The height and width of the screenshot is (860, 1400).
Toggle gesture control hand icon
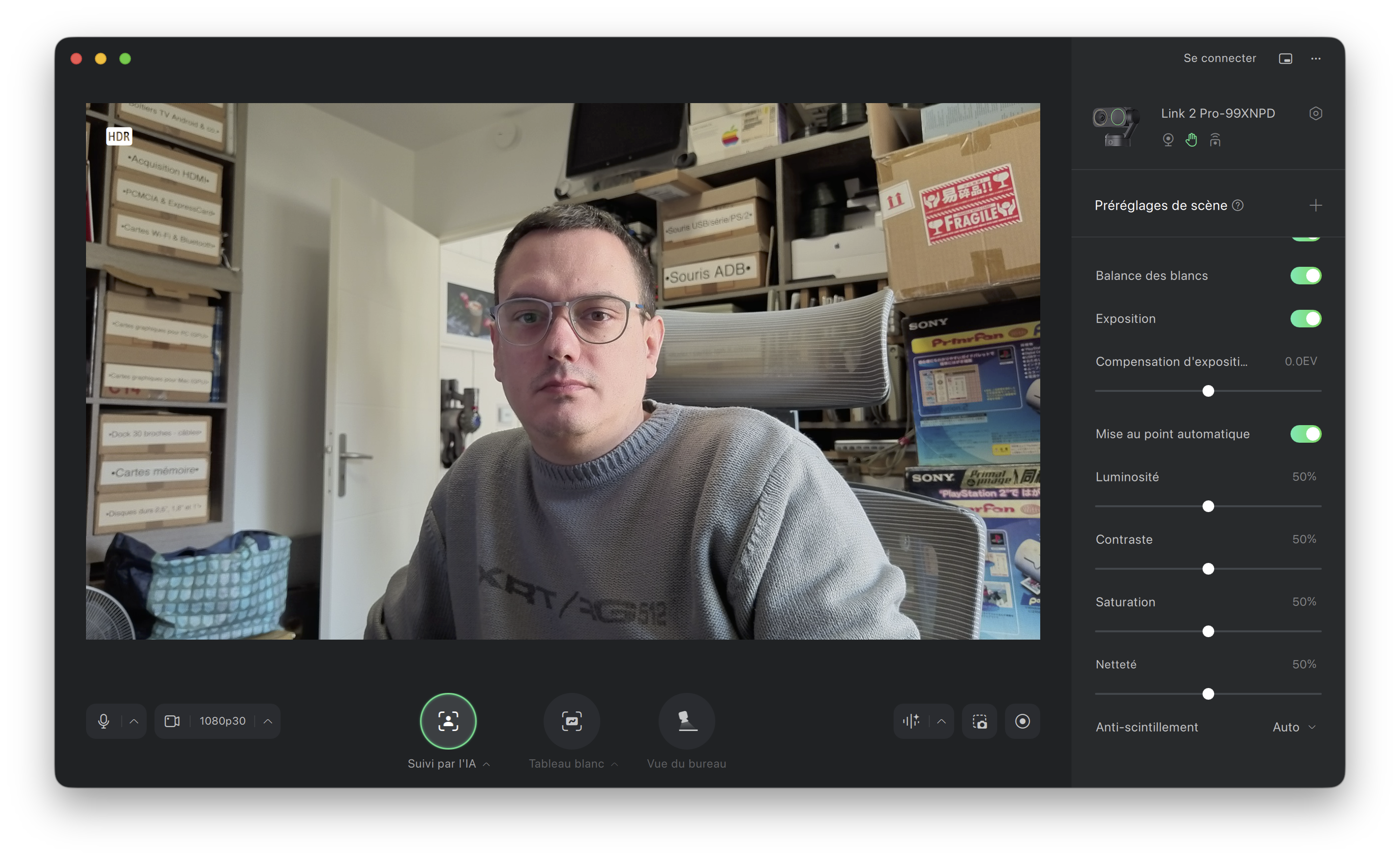(1191, 140)
